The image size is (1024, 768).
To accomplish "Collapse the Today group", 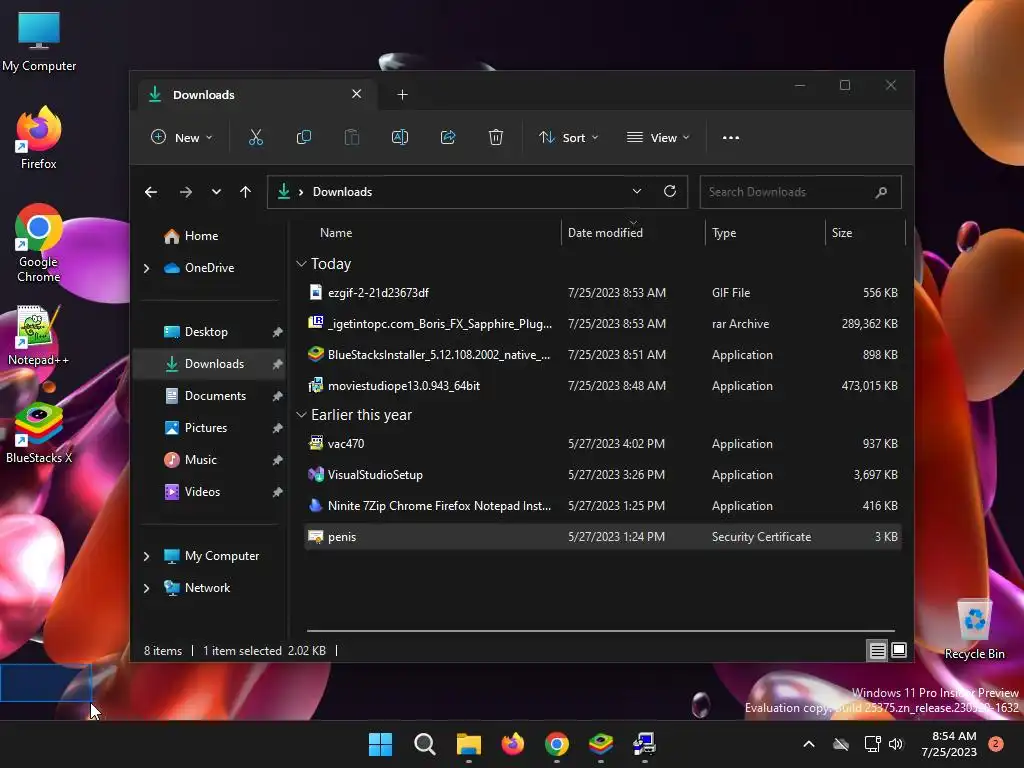I will coord(301,264).
